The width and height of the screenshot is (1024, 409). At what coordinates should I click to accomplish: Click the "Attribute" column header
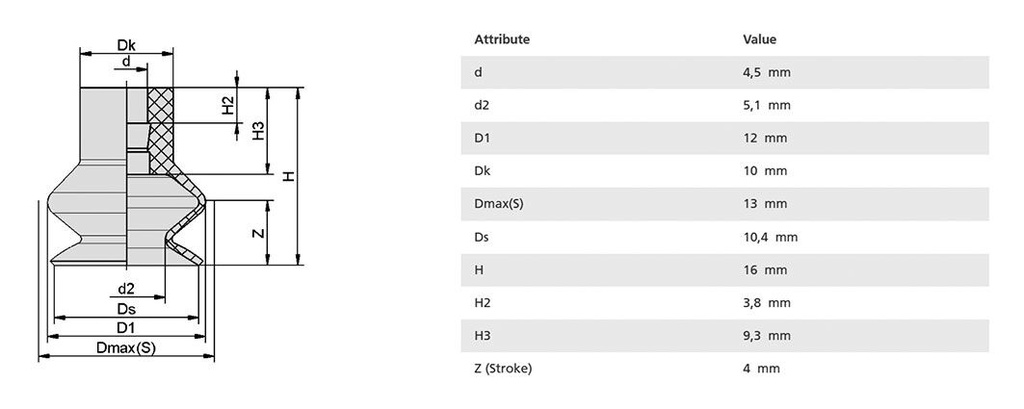pyautogui.click(x=502, y=40)
